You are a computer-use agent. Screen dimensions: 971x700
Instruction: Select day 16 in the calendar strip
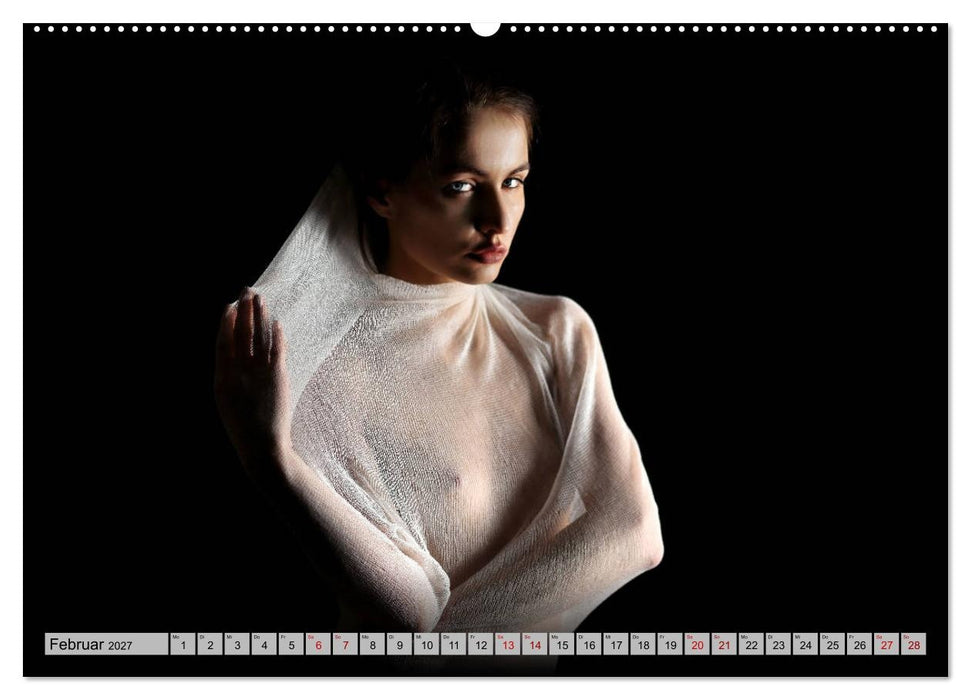point(589,644)
